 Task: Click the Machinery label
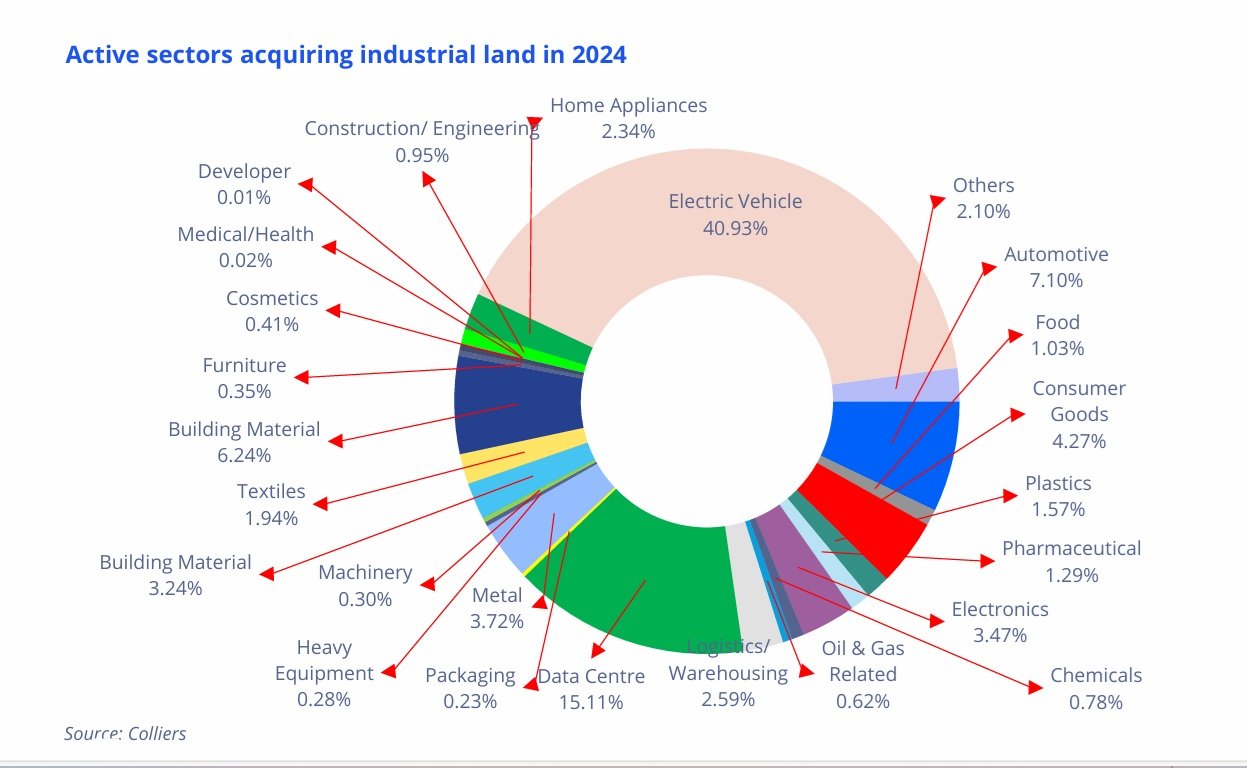coord(365,586)
